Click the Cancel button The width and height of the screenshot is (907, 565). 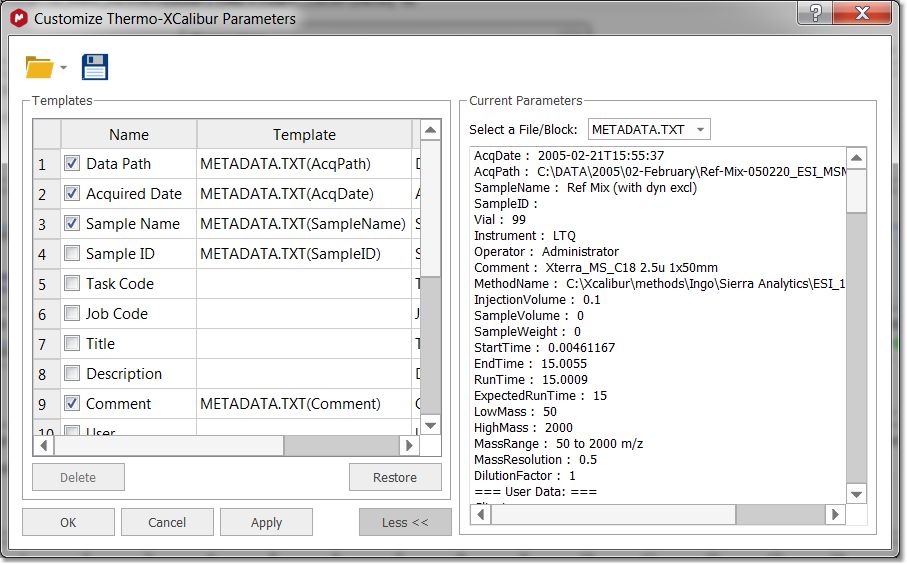click(x=167, y=522)
